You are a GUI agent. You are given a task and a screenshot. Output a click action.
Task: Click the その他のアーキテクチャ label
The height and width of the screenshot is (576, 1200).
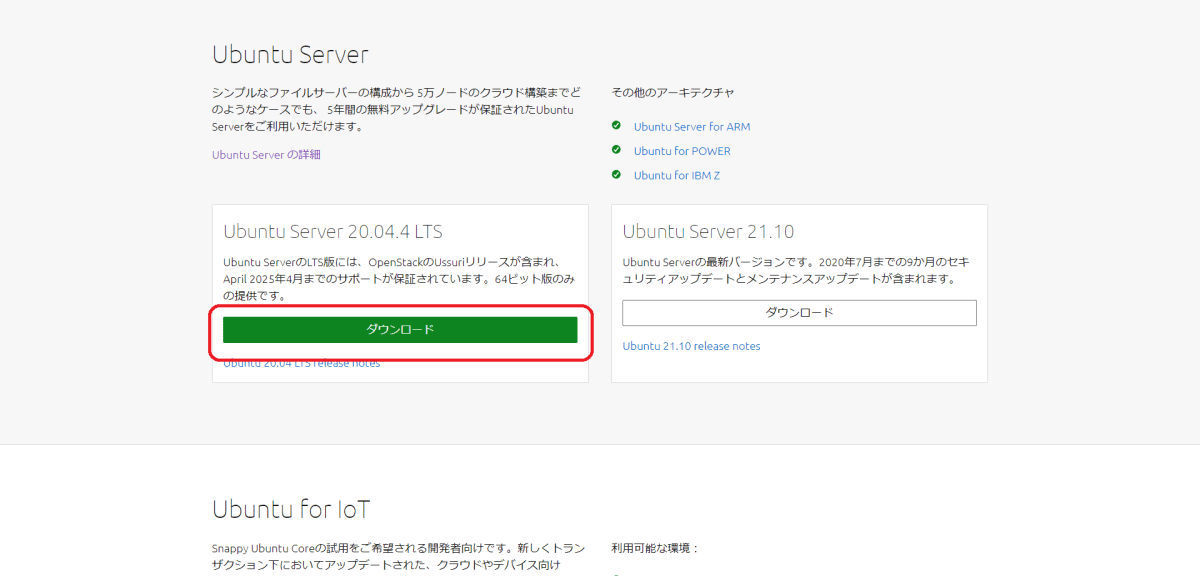673,92
